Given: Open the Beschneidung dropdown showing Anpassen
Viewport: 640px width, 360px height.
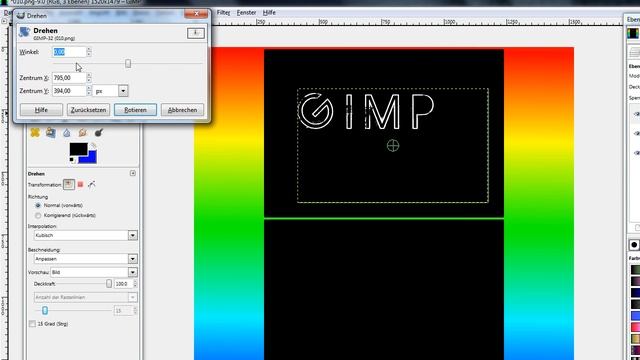Looking at the screenshot, I should tap(86, 259).
